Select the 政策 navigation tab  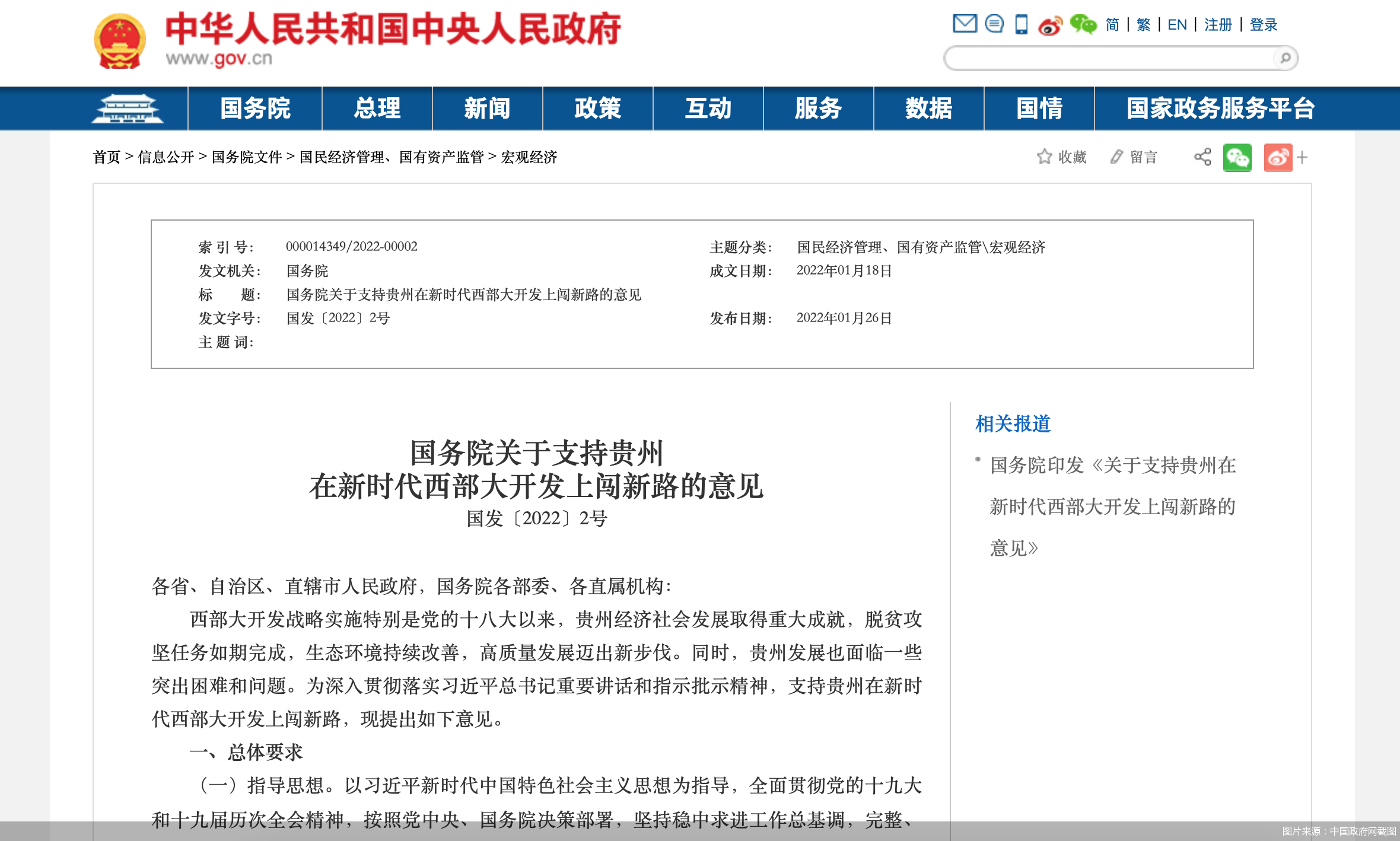pyautogui.click(x=597, y=109)
